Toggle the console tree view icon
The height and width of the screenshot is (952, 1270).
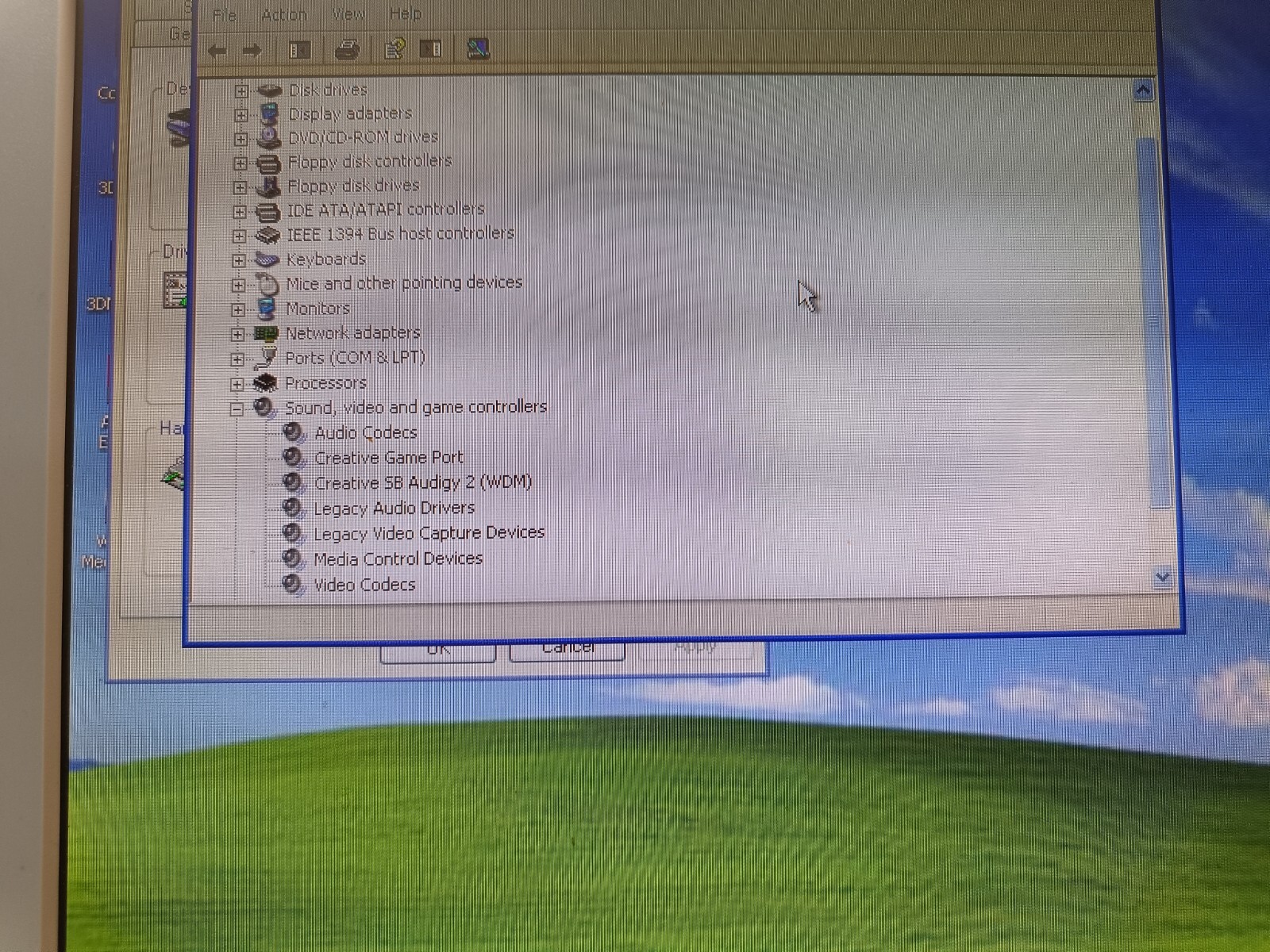tap(300, 51)
